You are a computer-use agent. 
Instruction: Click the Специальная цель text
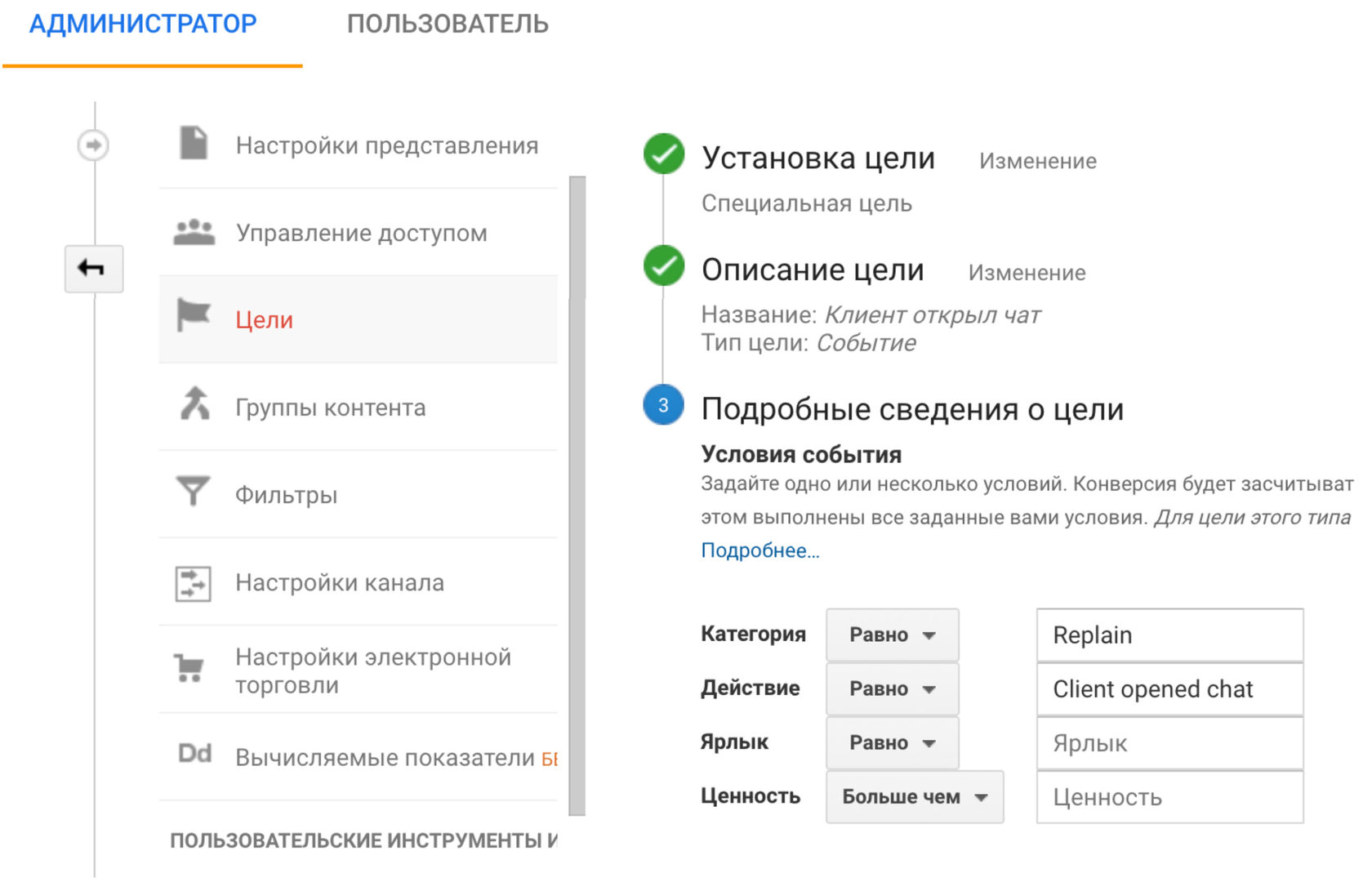pos(807,203)
